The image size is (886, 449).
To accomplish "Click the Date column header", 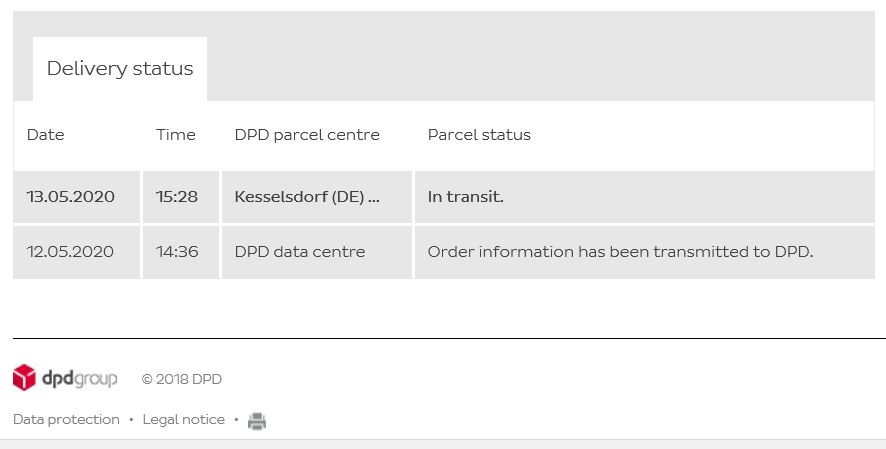I will 46,135.
